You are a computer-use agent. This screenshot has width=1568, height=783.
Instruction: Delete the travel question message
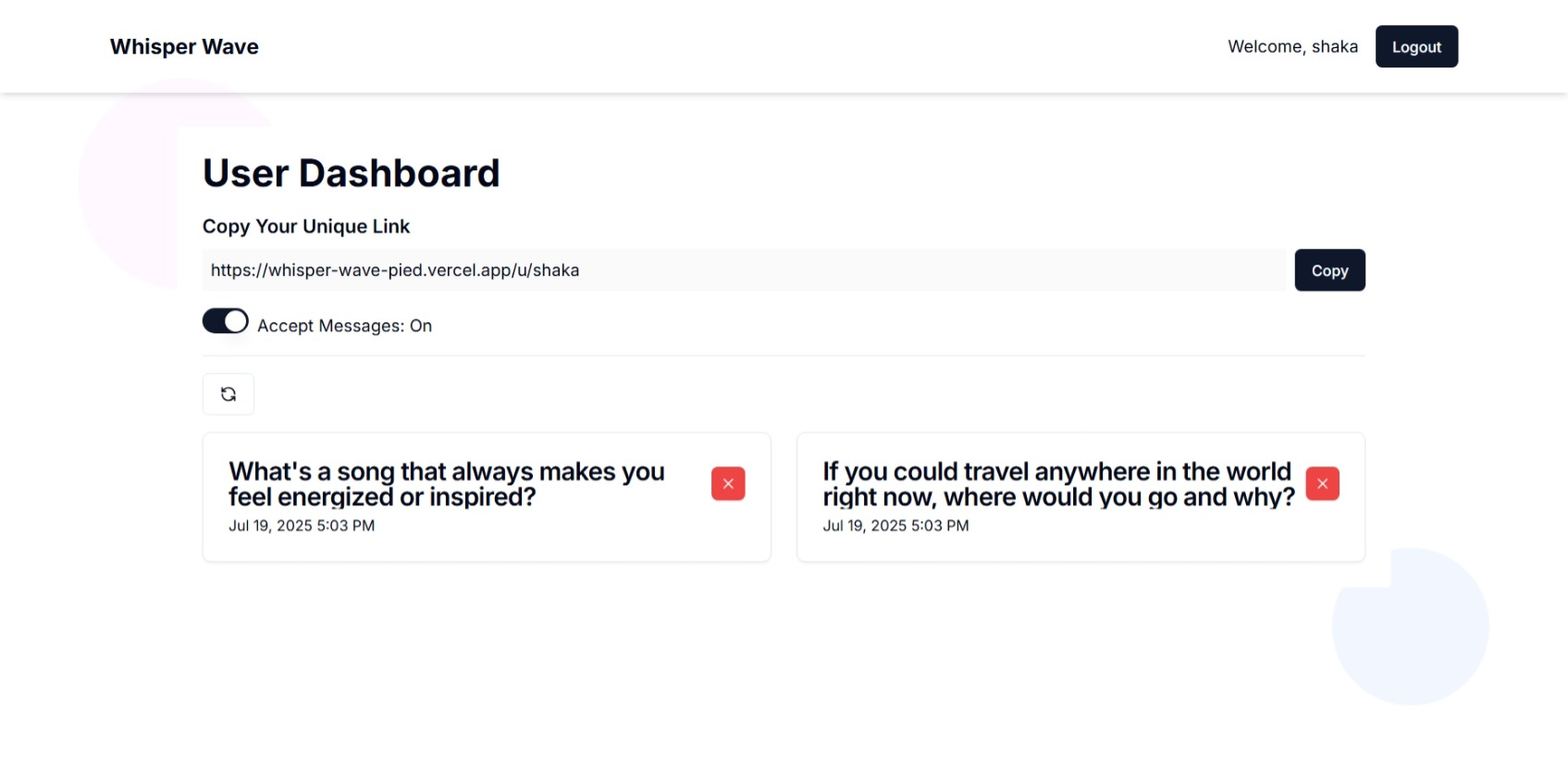(1322, 484)
